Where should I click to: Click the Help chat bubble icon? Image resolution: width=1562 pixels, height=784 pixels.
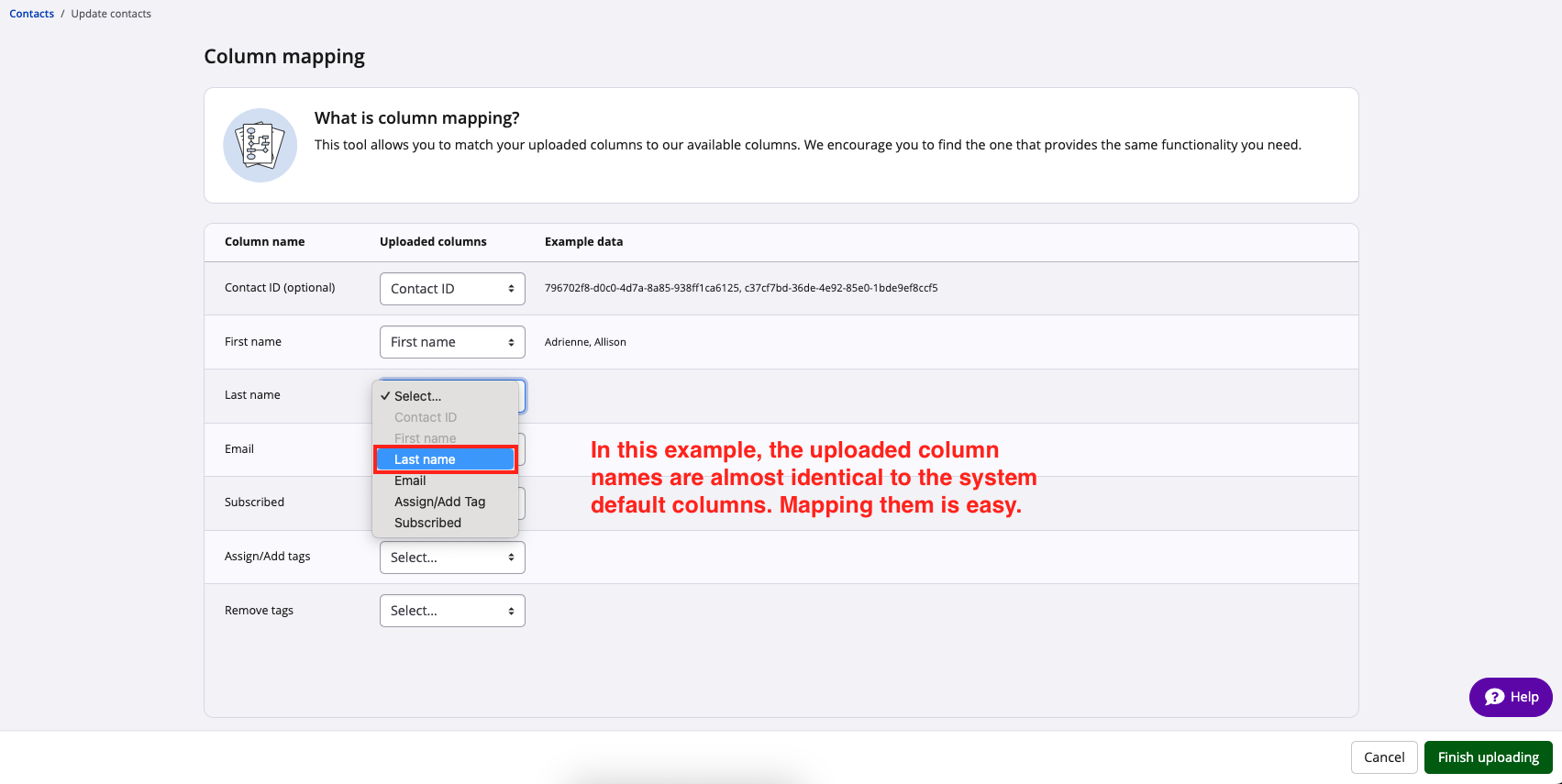pyautogui.click(x=1494, y=697)
